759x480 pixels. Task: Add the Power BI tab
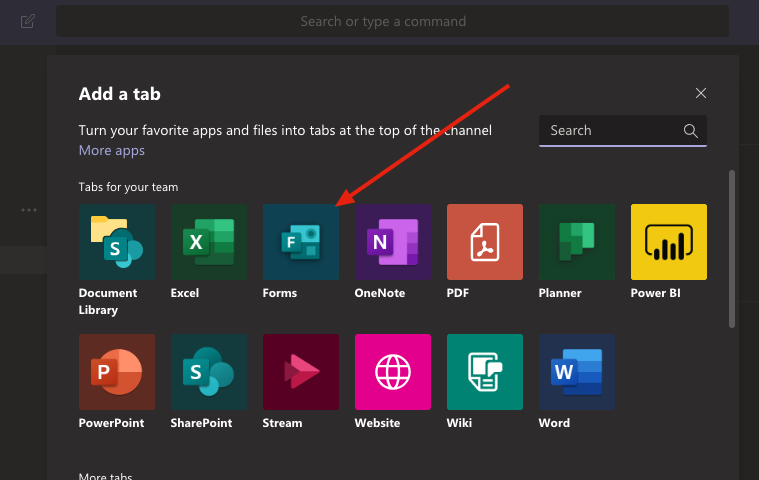668,241
